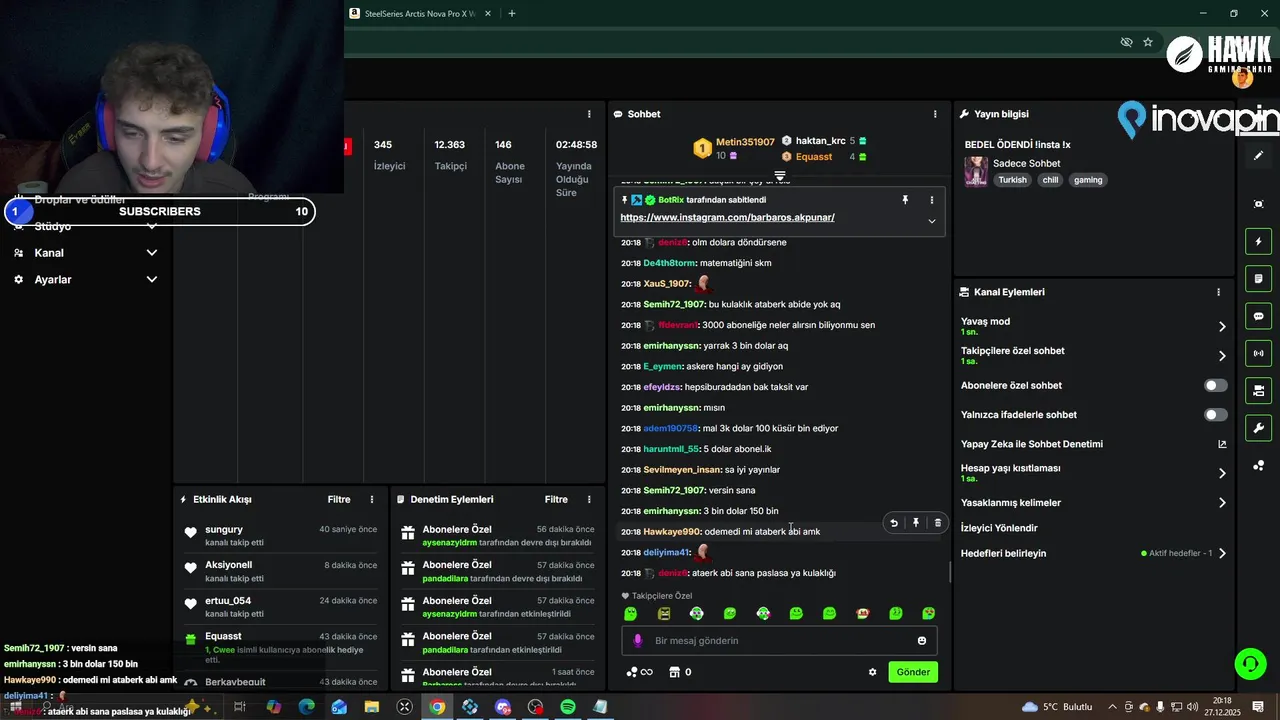Click channel points infinity icon below chat
This screenshot has width=1280, height=720.
pos(640,672)
